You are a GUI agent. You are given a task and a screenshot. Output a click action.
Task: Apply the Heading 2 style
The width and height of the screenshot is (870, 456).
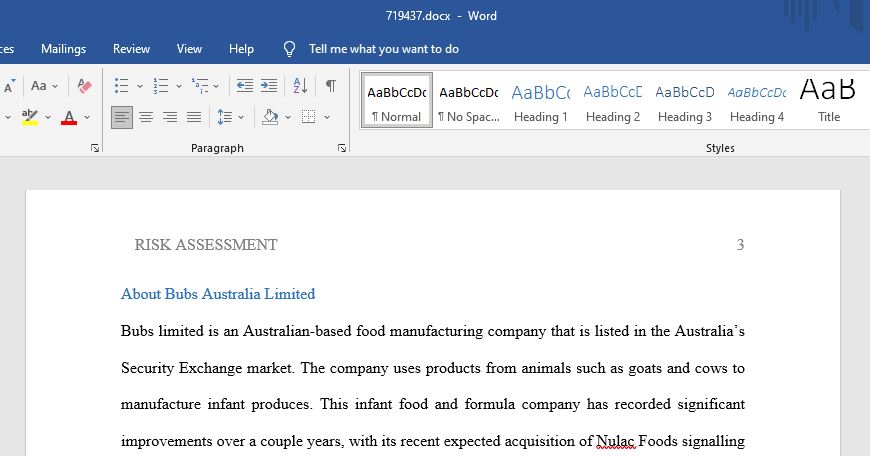pos(613,100)
